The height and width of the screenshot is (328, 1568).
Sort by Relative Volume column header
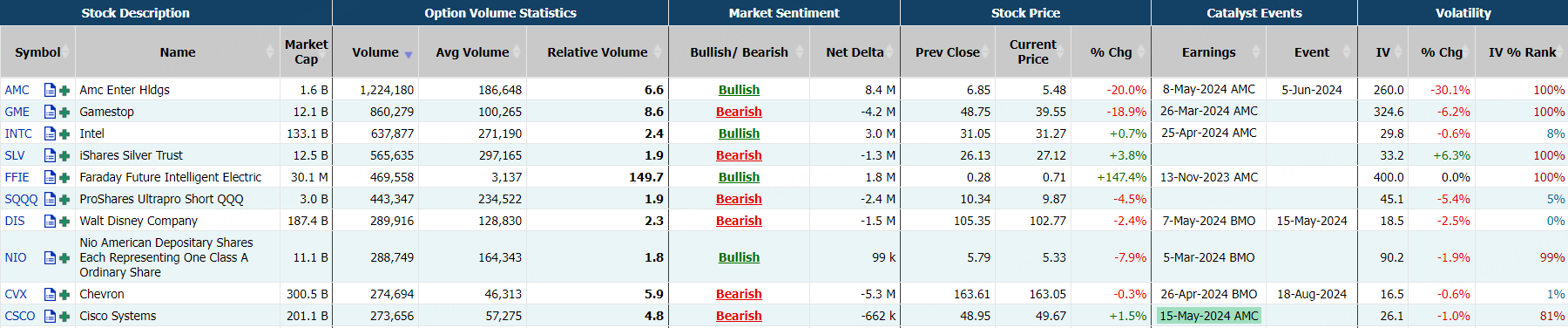coord(598,52)
